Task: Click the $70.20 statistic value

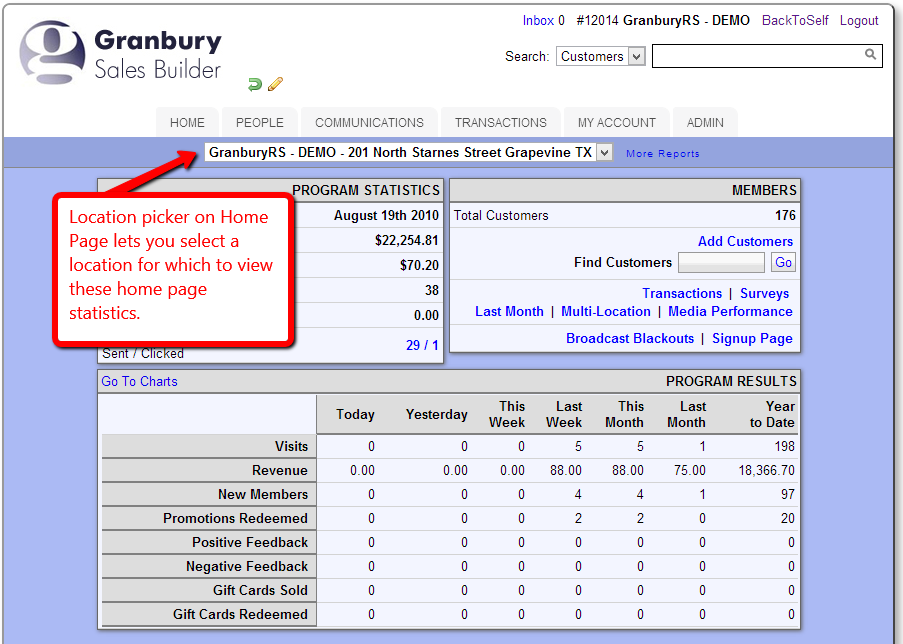Action: [x=419, y=265]
